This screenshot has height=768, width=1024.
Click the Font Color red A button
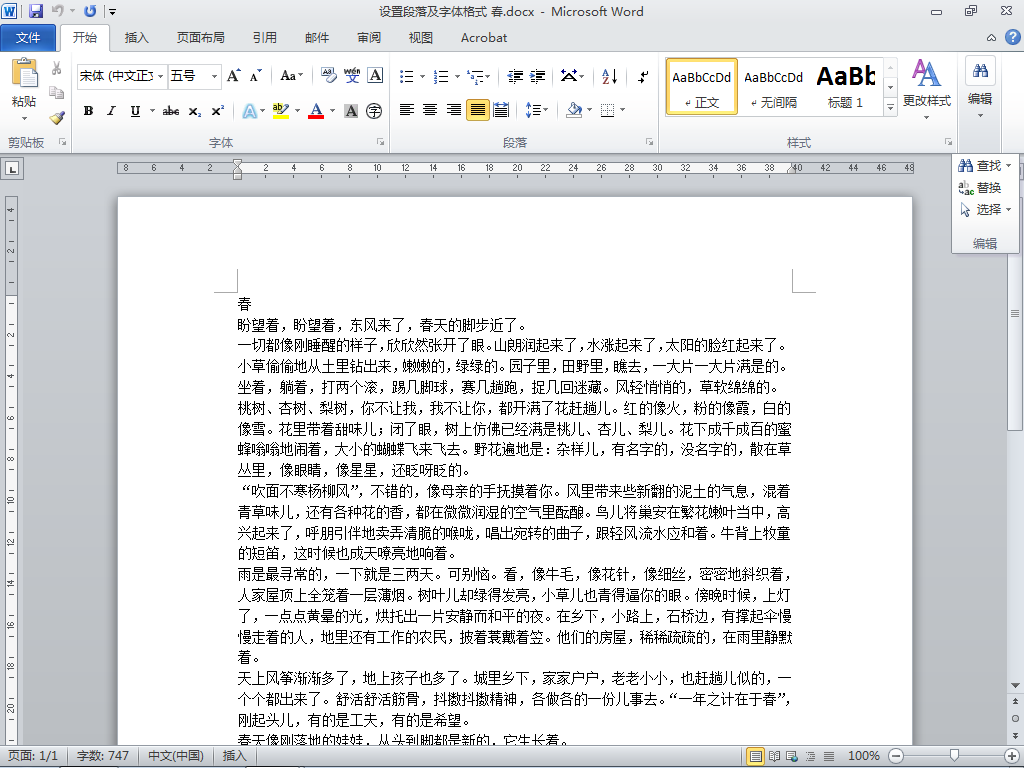[x=316, y=111]
